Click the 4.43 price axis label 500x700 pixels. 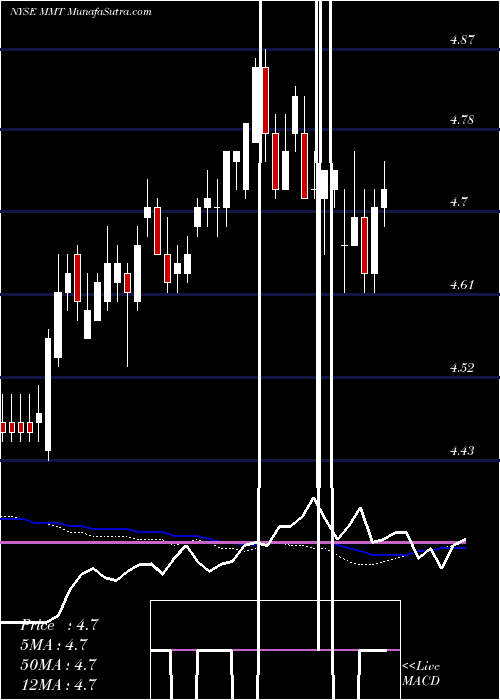pos(462,451)
